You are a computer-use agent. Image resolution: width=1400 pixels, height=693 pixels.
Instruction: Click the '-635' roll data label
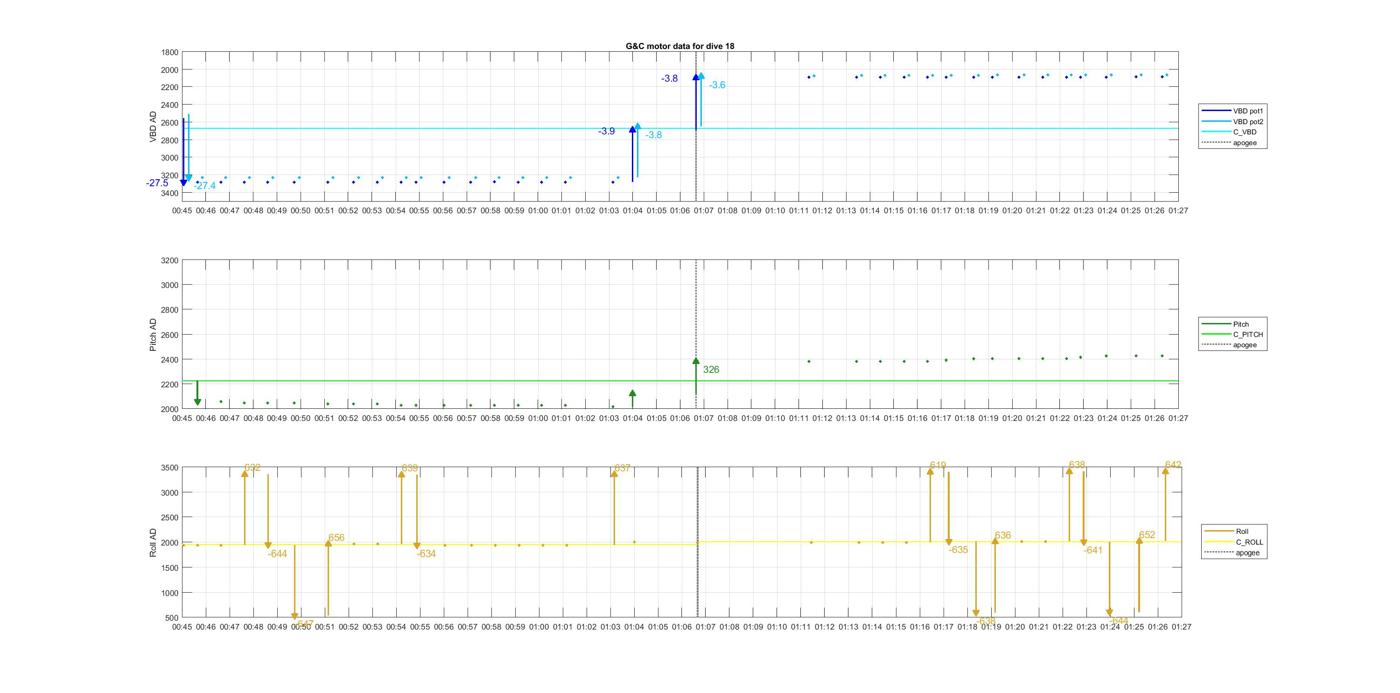click(958, 550)
